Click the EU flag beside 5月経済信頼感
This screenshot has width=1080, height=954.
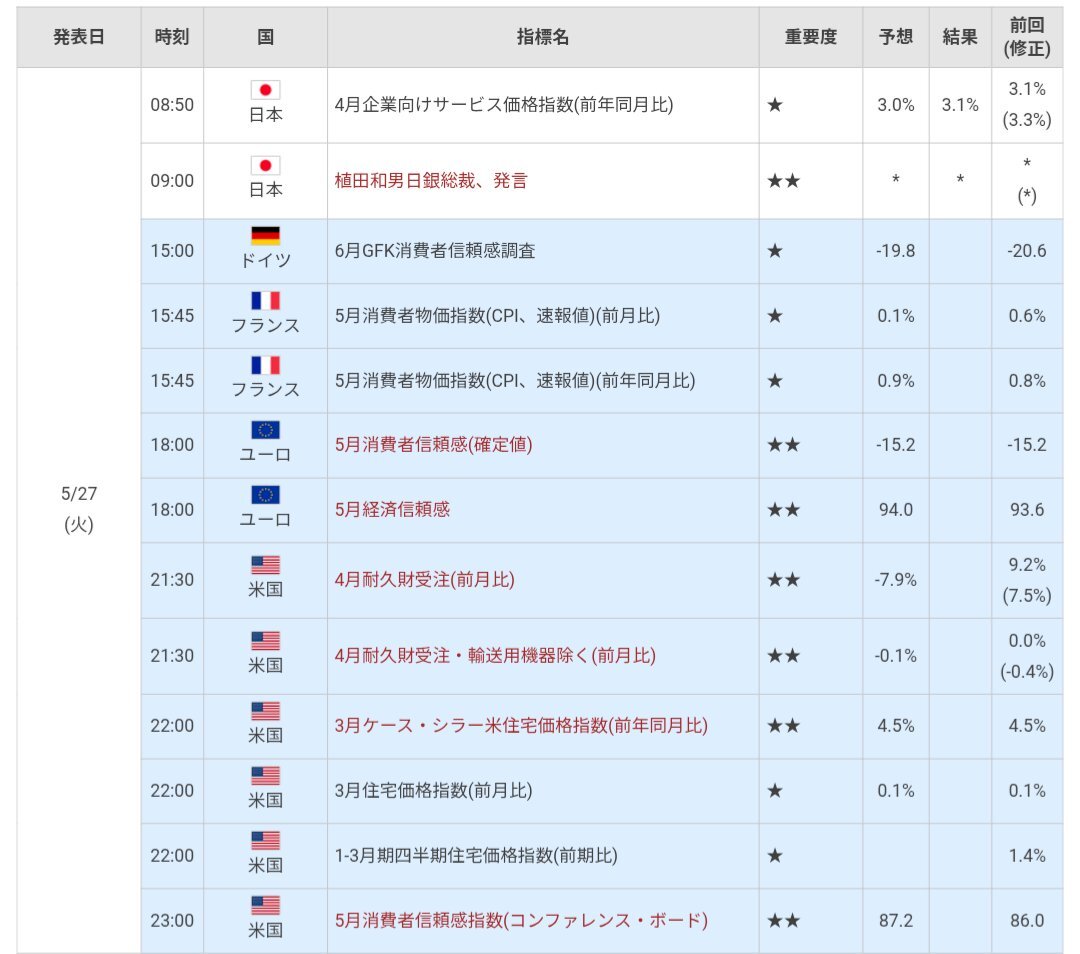coord(265,495)
